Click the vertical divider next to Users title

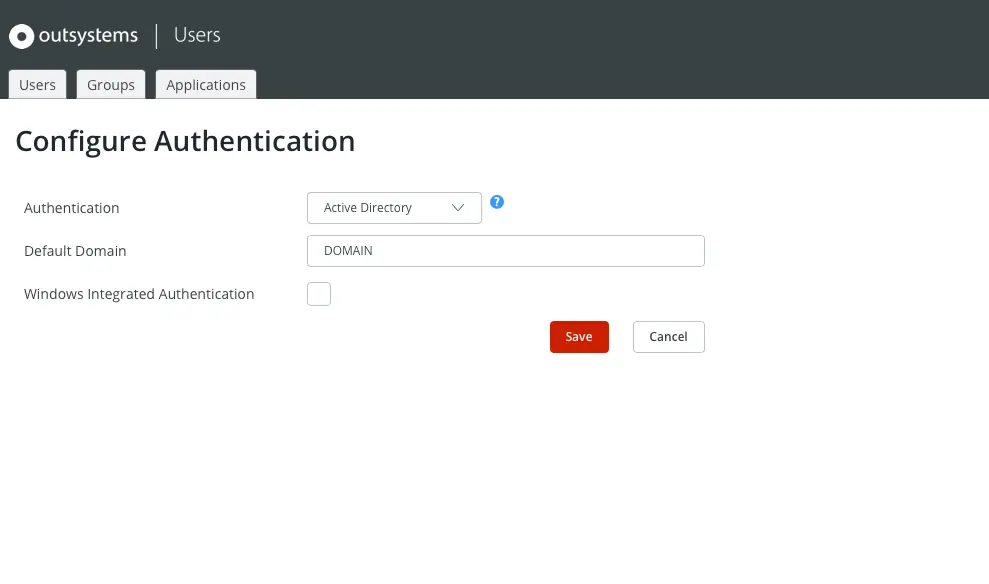click(156, 36)
